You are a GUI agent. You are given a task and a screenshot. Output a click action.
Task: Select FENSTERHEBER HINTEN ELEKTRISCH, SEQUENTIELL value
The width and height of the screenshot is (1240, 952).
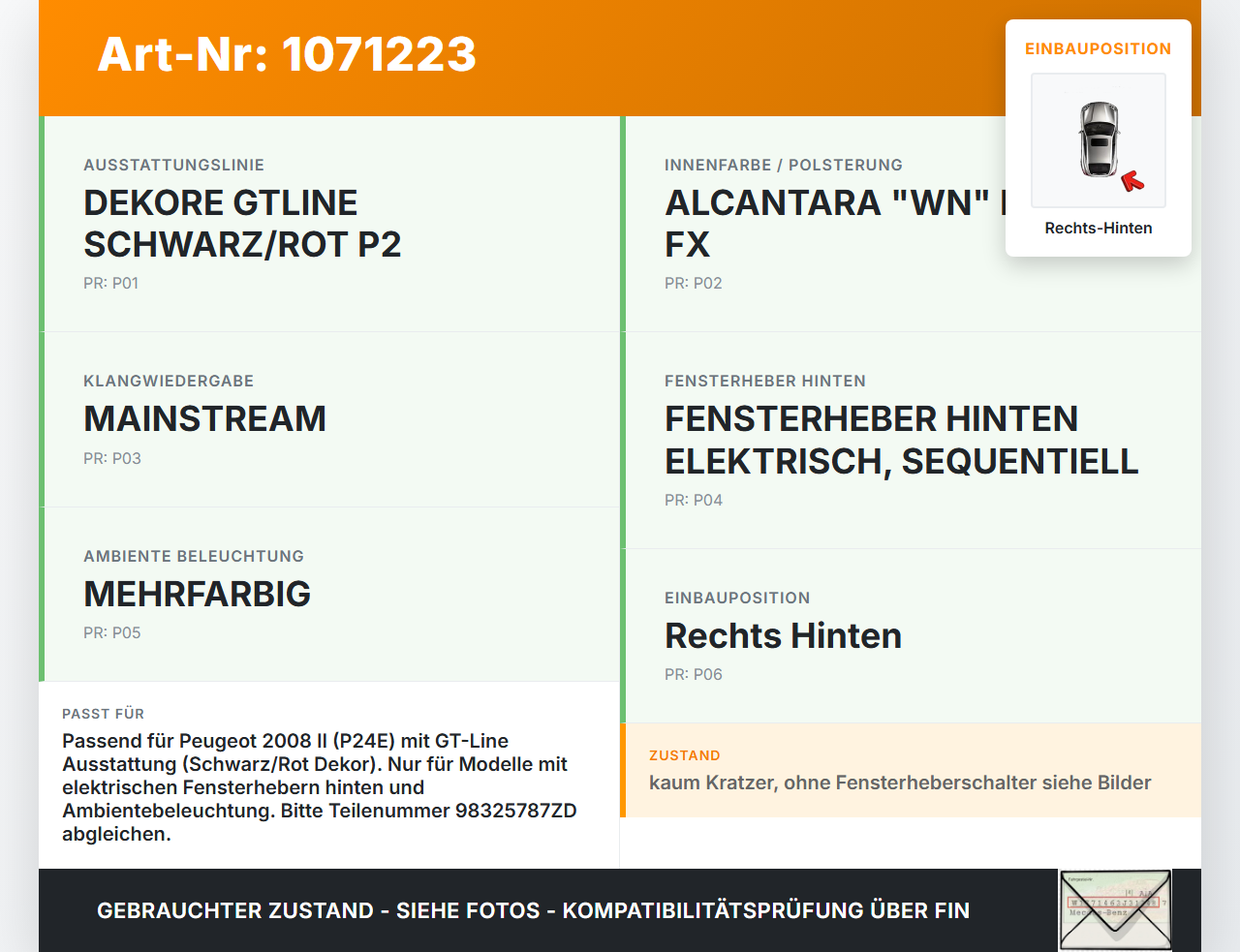(902, 440)
